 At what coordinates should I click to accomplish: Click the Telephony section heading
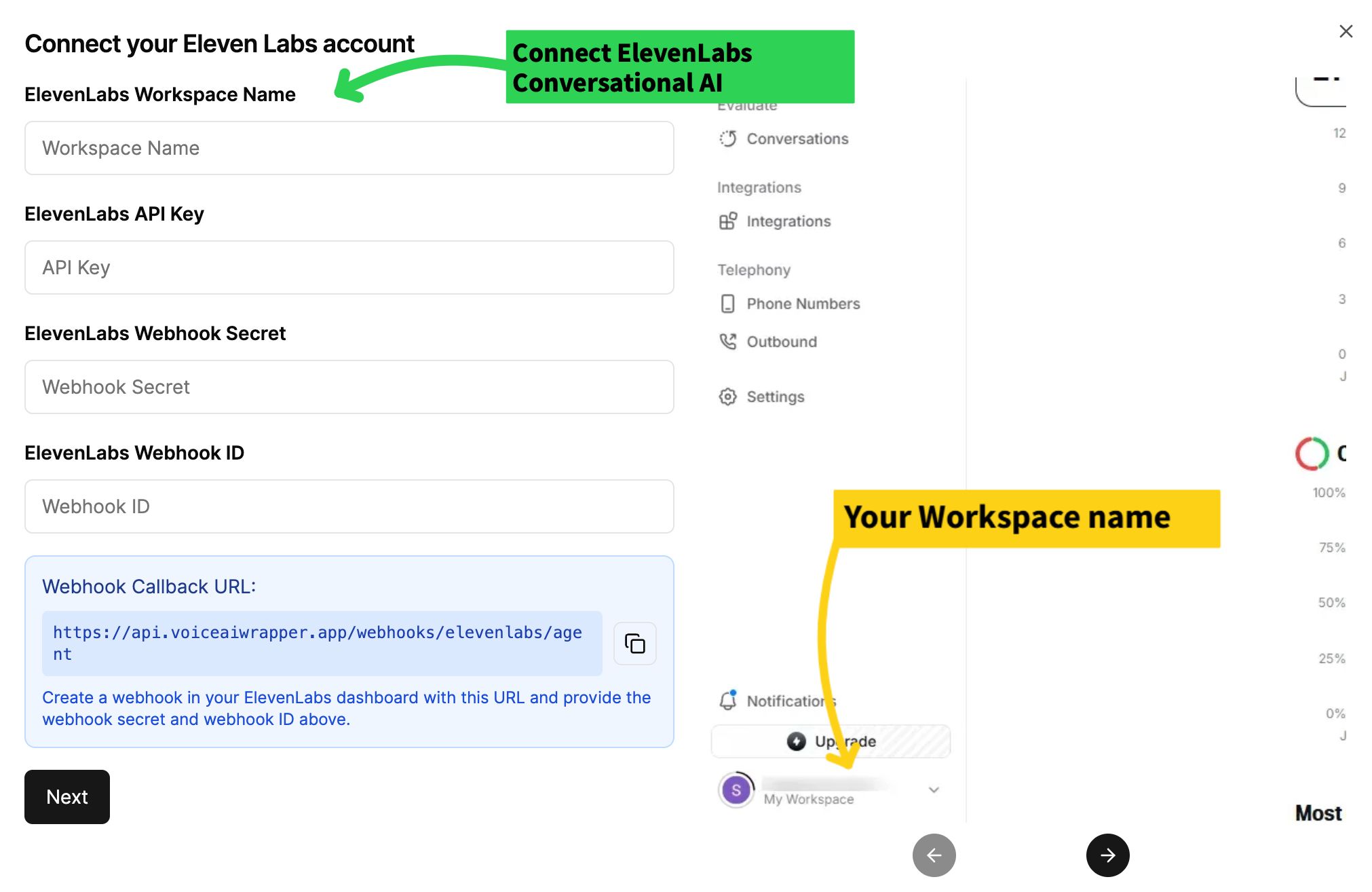(x=754, y=270)
